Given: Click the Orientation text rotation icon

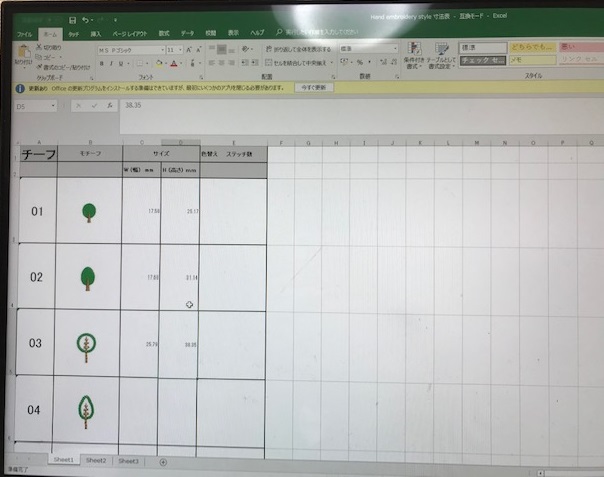Looking at the screenshot, I should 245,49.
